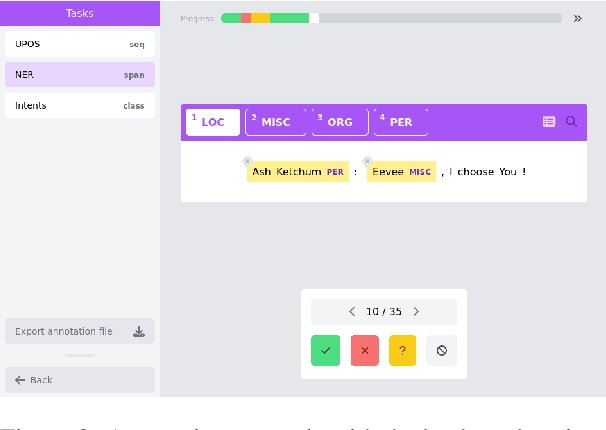Click the red reject X button
The image size is (606, 430).
pyautogui.click(x=364, y=350)
